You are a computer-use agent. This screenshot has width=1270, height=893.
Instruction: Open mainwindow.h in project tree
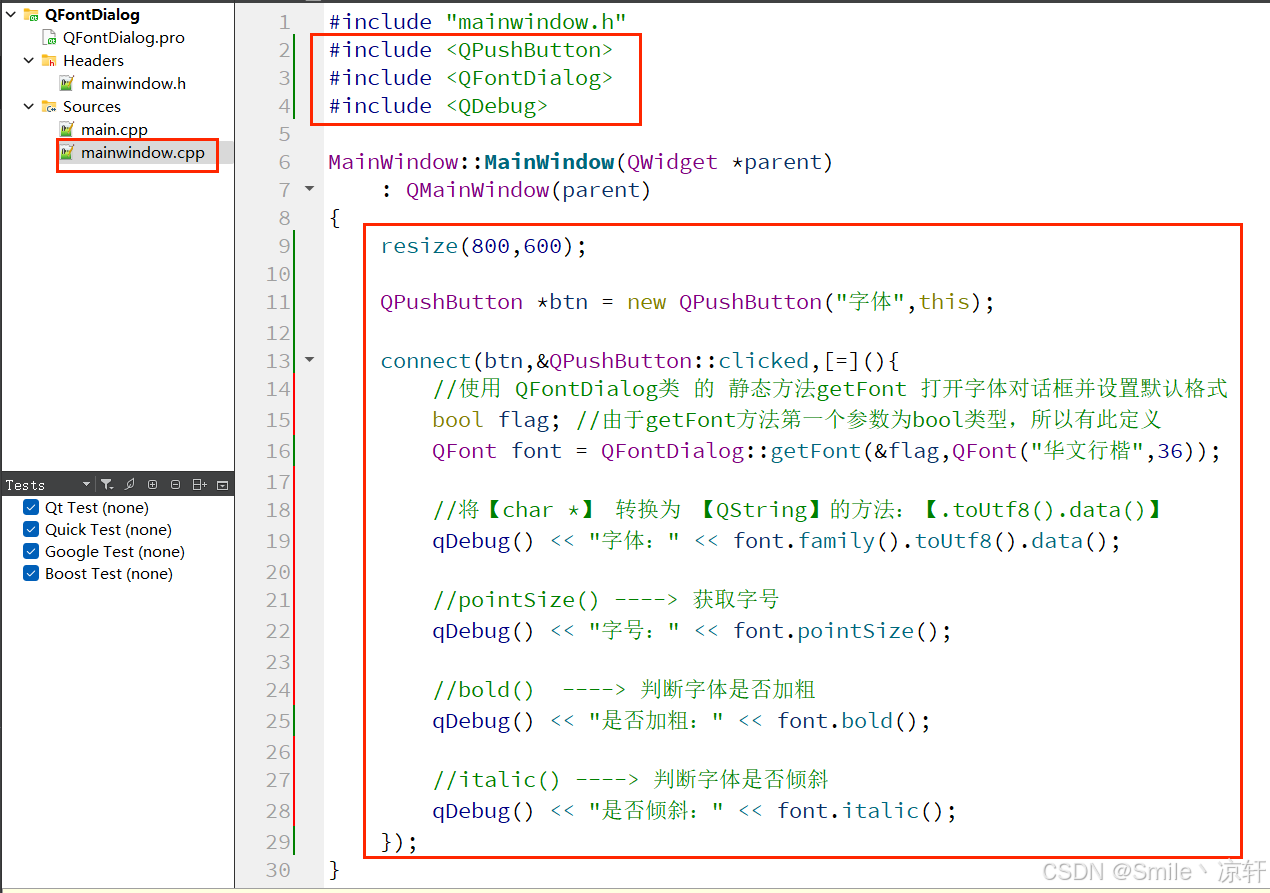click(x=133, y=84)
